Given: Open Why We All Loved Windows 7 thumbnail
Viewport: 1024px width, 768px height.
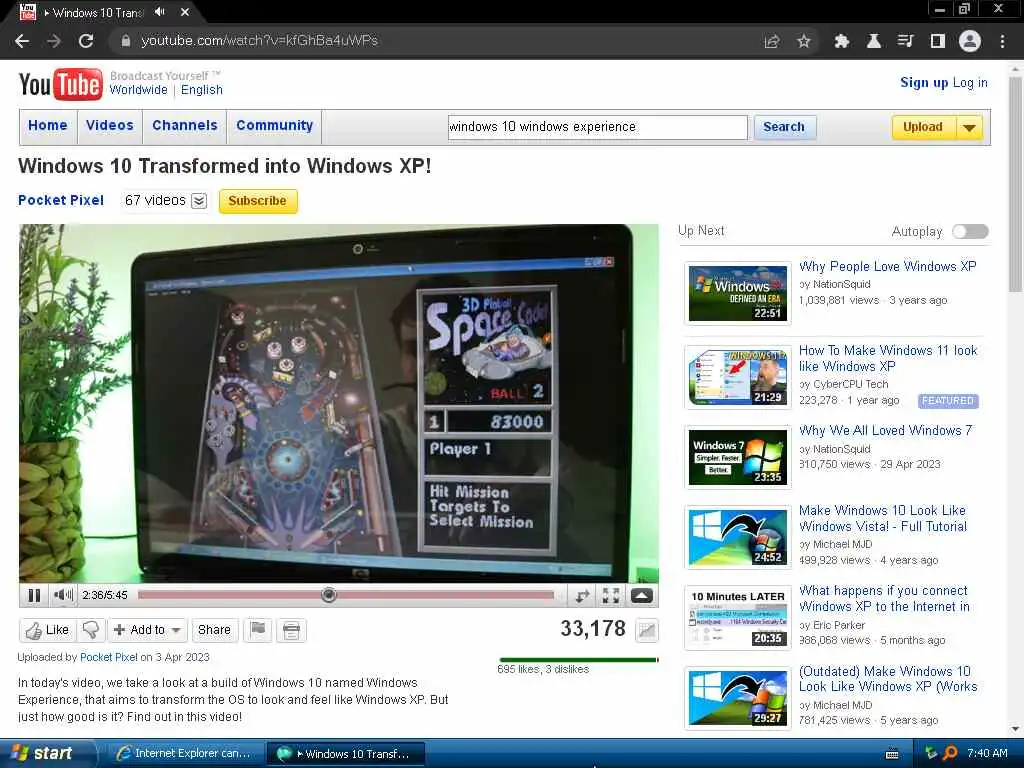Looking at the screenshot, I should tap(738, 457).
